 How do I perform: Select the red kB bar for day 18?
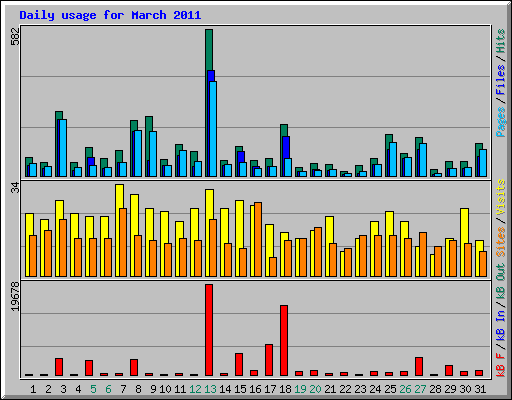pos(284,340)
